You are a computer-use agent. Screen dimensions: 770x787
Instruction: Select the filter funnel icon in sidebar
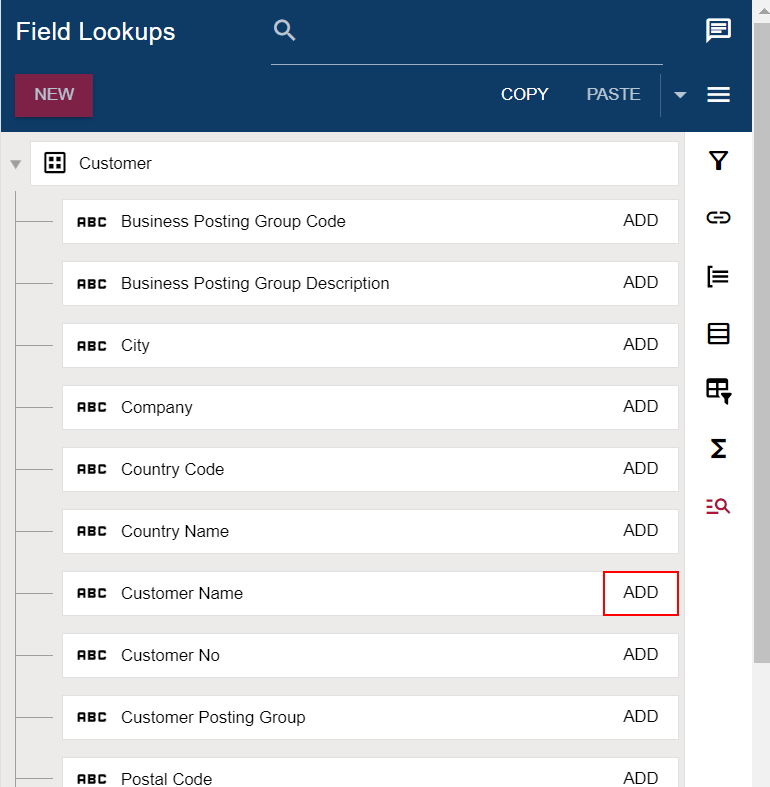(718, 161)
